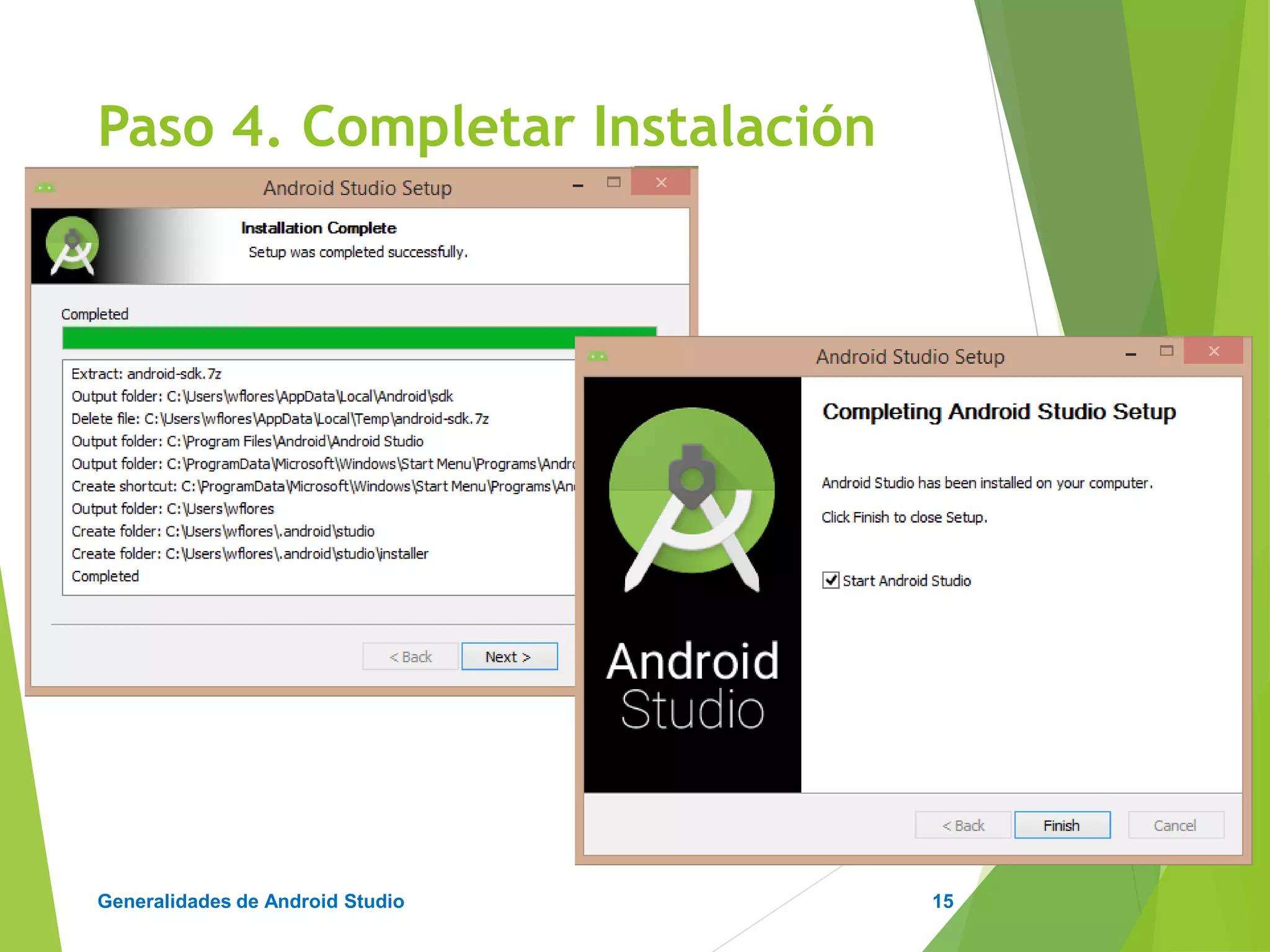Click Android icon in Installation Complete title bar

pos(45,187)
